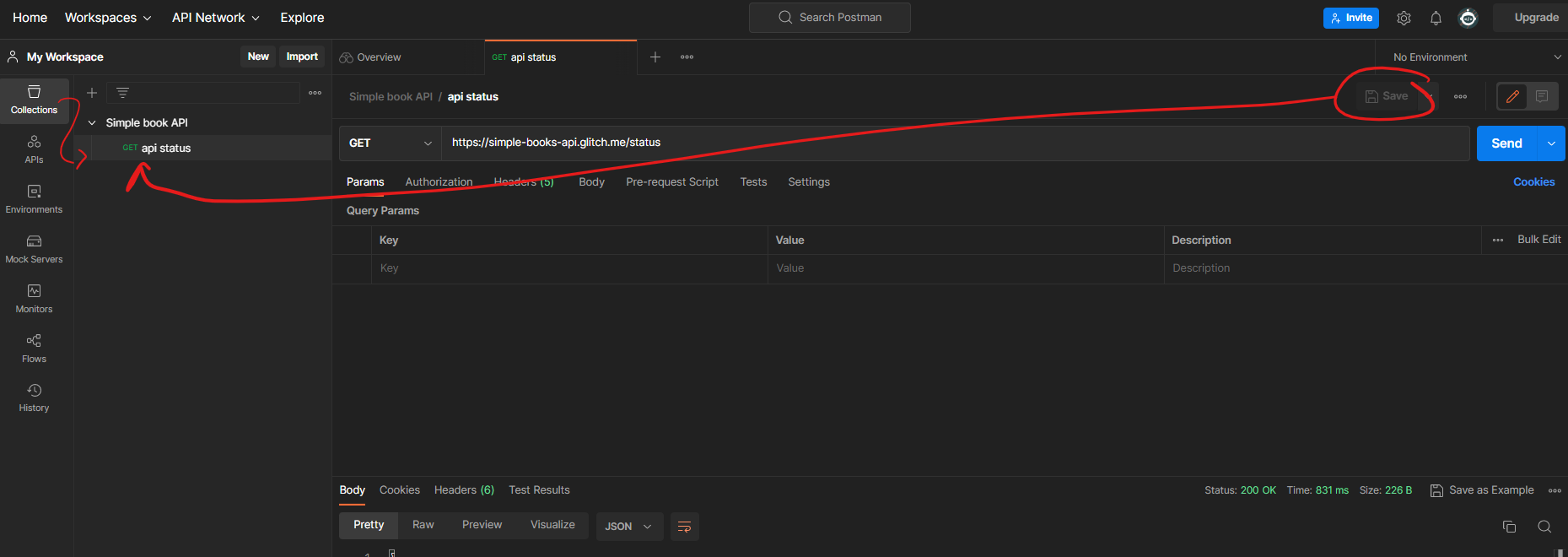Click the settings gear icon

1404,18
